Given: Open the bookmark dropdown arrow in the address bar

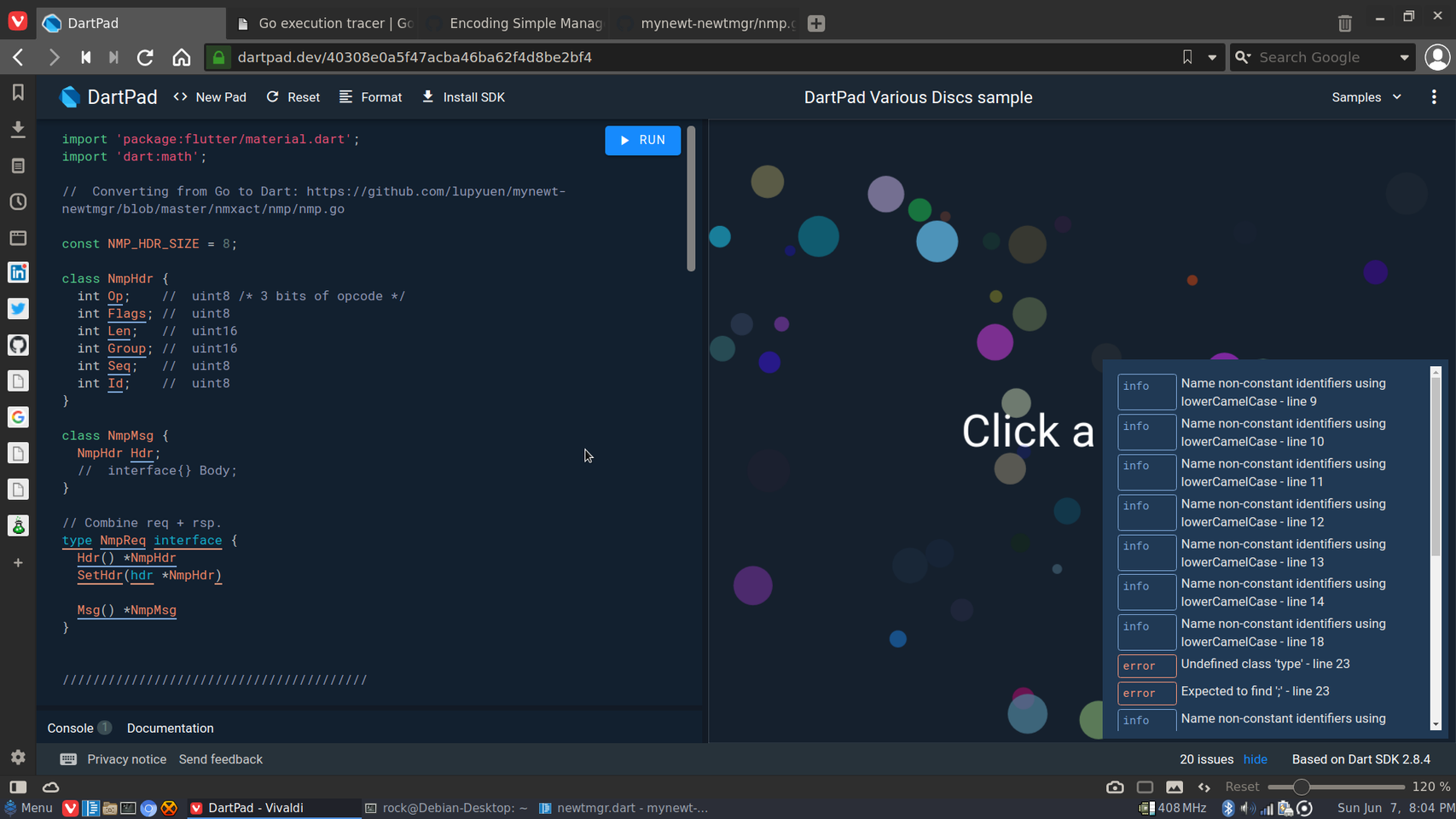Looking at the screenshot, I should pos(1212,57).
